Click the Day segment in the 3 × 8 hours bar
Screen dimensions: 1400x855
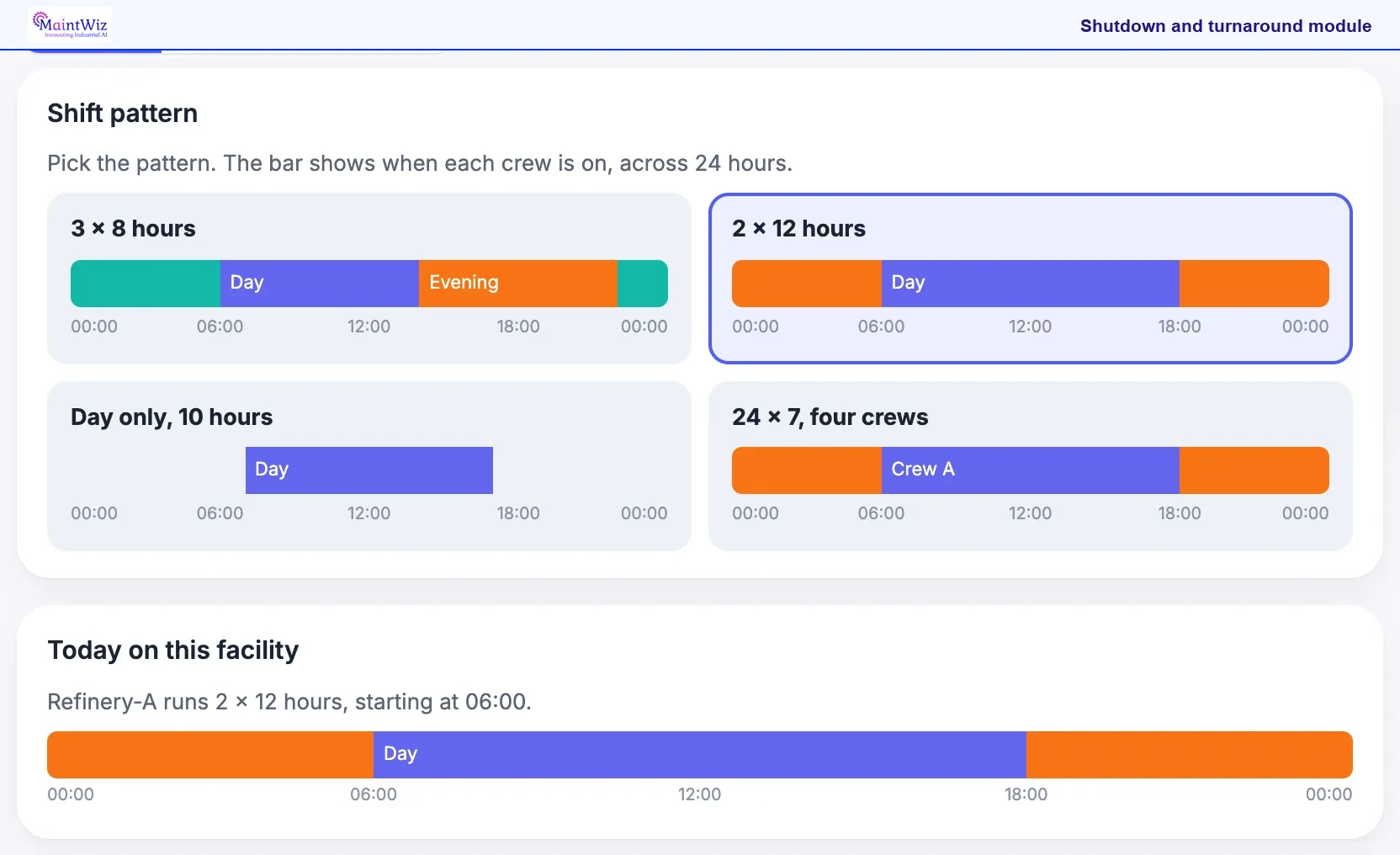320,284
